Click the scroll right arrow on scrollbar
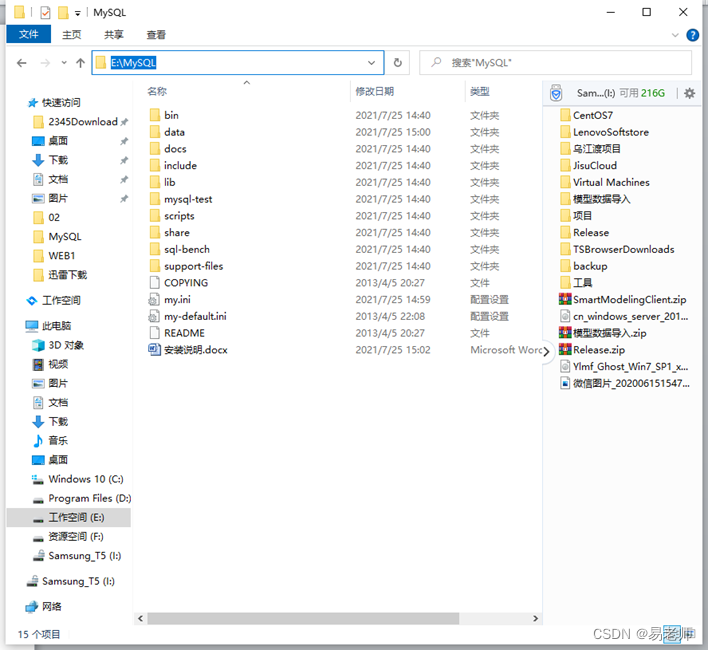Screen dimensions: 708x650 (x=536, y=618)
